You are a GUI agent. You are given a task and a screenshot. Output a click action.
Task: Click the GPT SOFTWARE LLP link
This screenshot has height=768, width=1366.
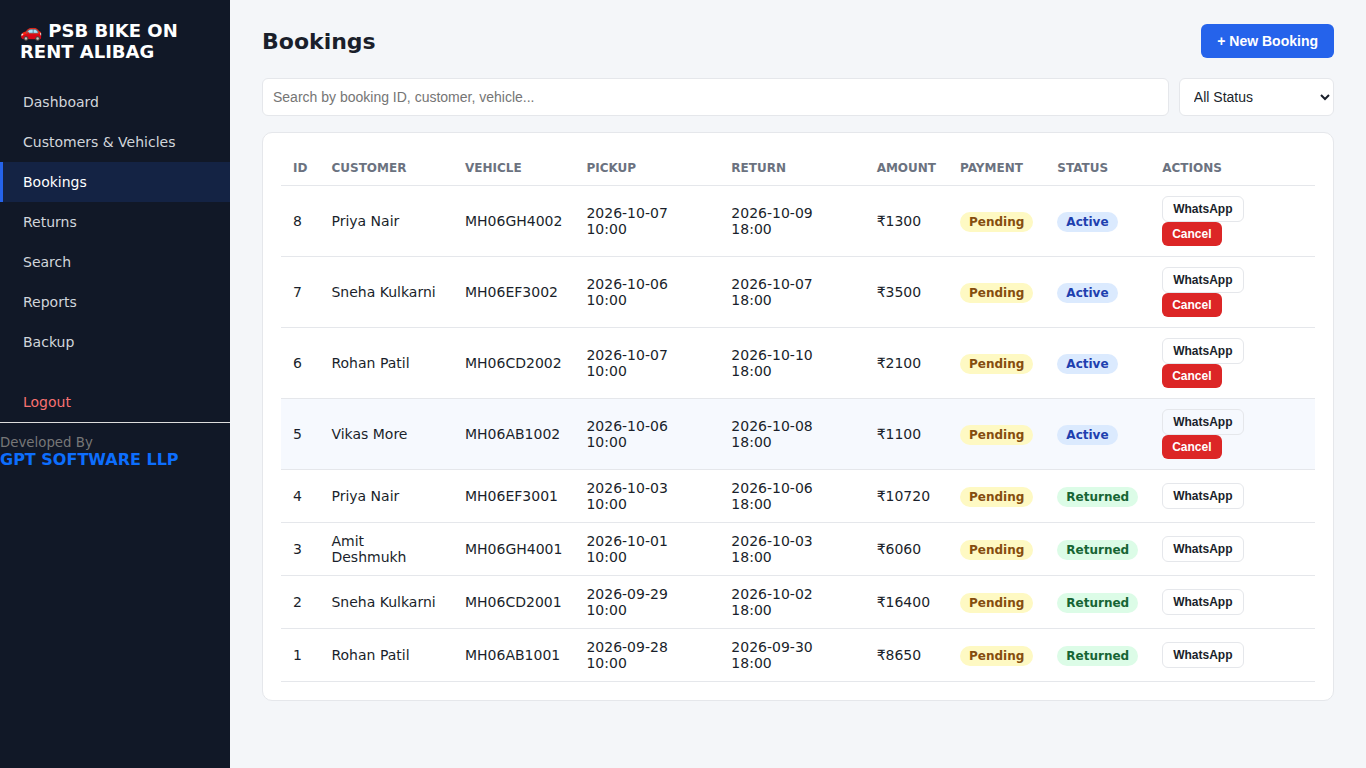[x=89, y=459]
